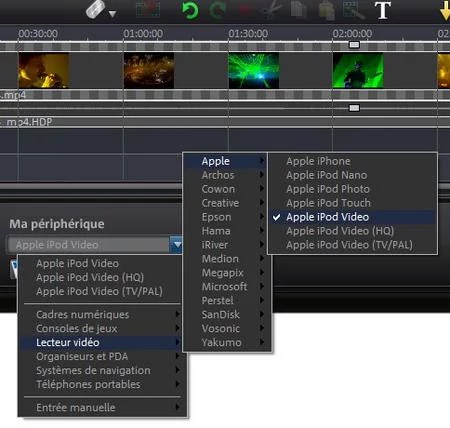Open the Perstel brand submenu
Screen dimensions: 450x428
coord(227,301)
